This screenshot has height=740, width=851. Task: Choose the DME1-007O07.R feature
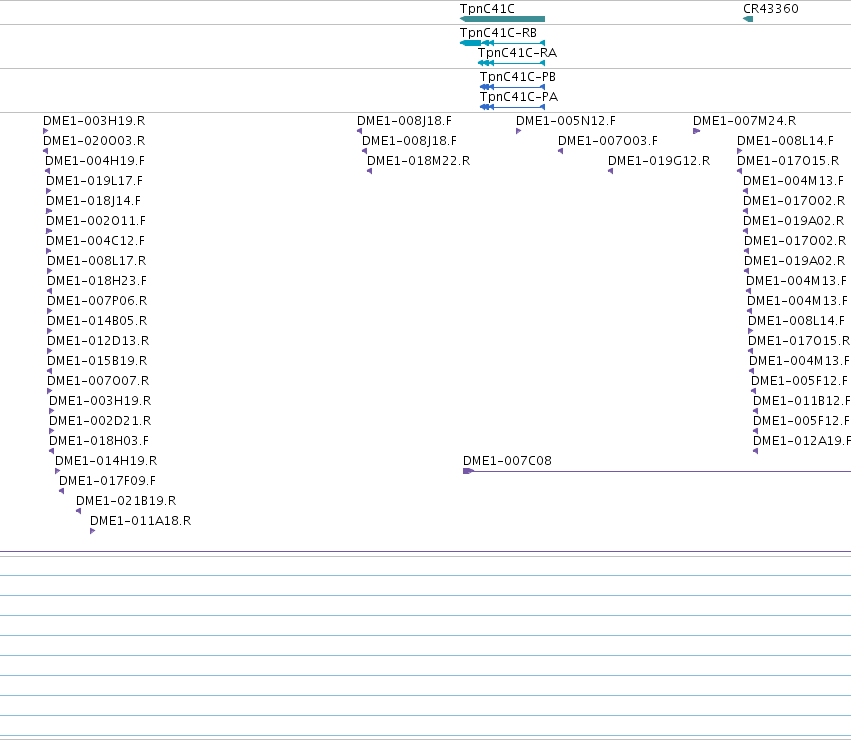pyautogui.click(x=98, y=381)
